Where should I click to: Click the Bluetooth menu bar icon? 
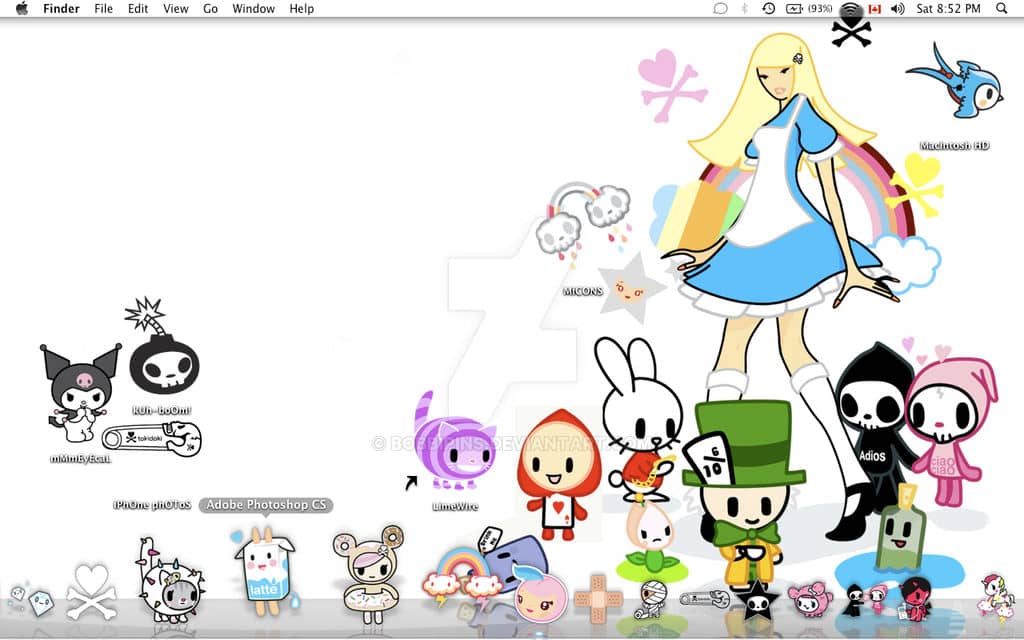(x=744, y=8)
